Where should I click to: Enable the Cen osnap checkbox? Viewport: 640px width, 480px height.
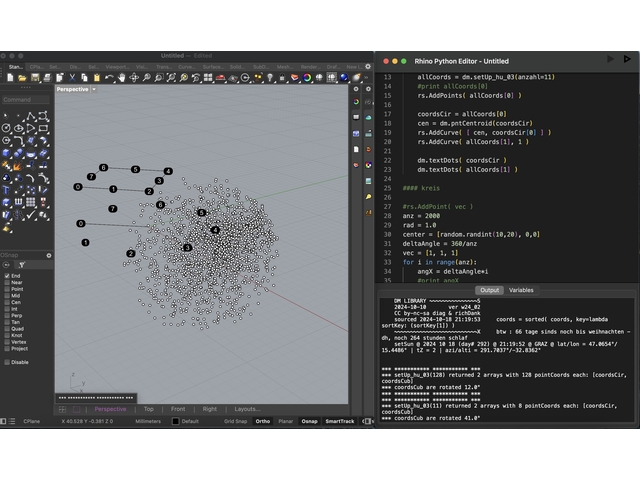tap(7, 302)
